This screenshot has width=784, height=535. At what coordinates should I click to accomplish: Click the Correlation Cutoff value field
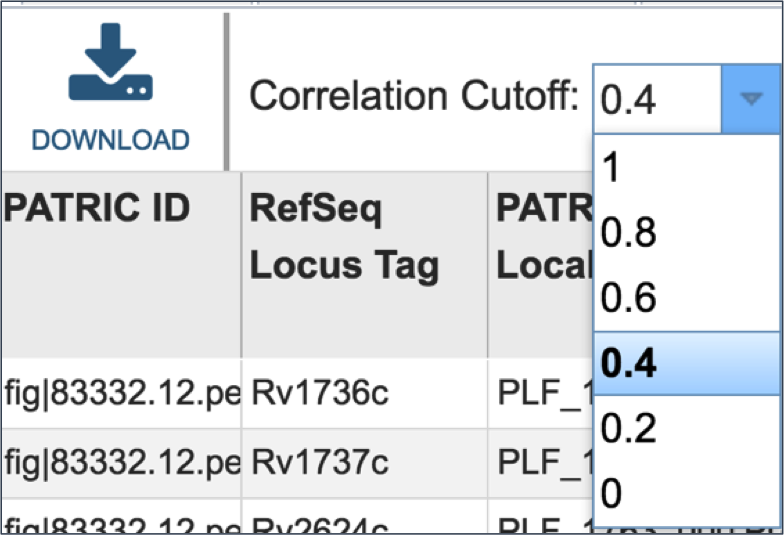click(658, 99)
